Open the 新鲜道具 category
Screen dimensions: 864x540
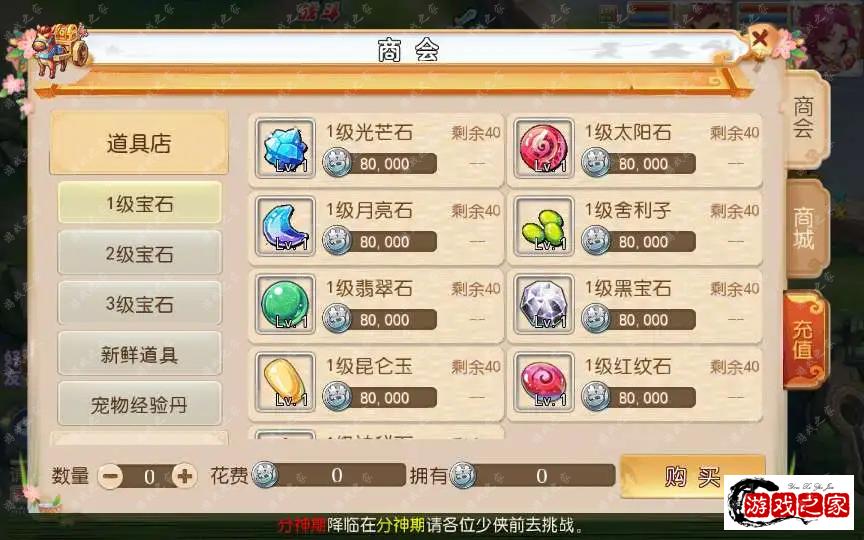coord(139,354)
